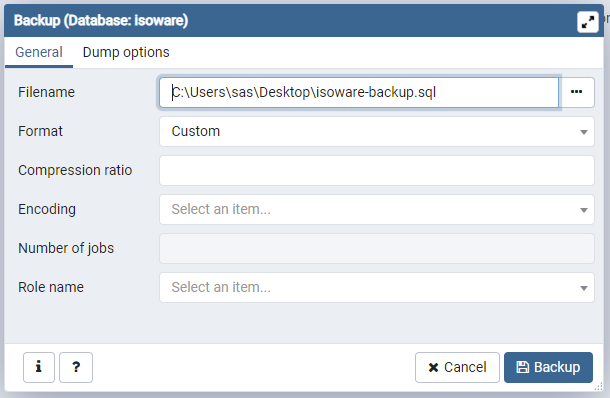Open help with the question mark button
The image size is (610, 398).
(76, 367)
